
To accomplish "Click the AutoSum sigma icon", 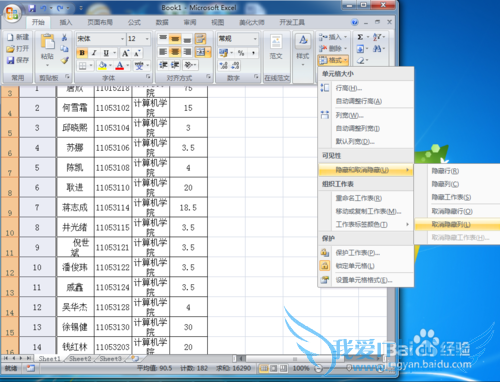I will [360, 37].
